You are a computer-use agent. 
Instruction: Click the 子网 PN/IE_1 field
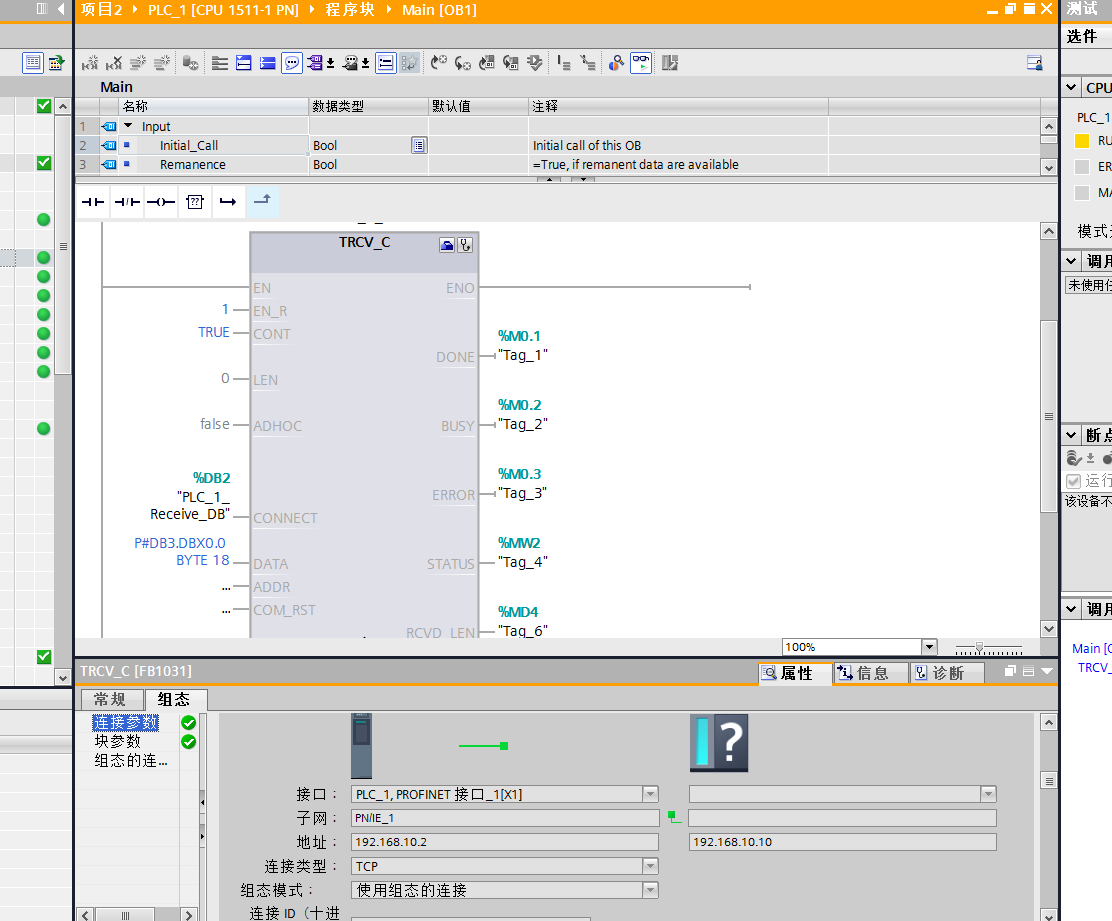point(505,817)
